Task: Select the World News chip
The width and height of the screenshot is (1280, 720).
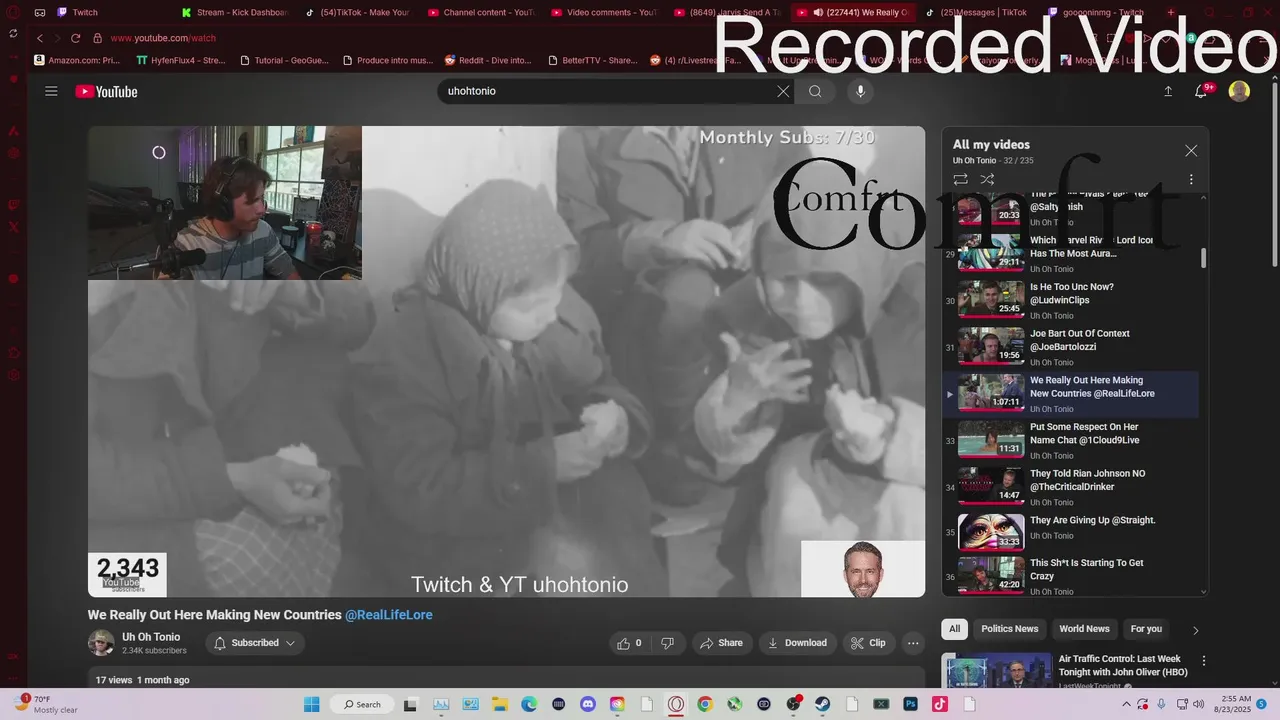Action: 1084,629
